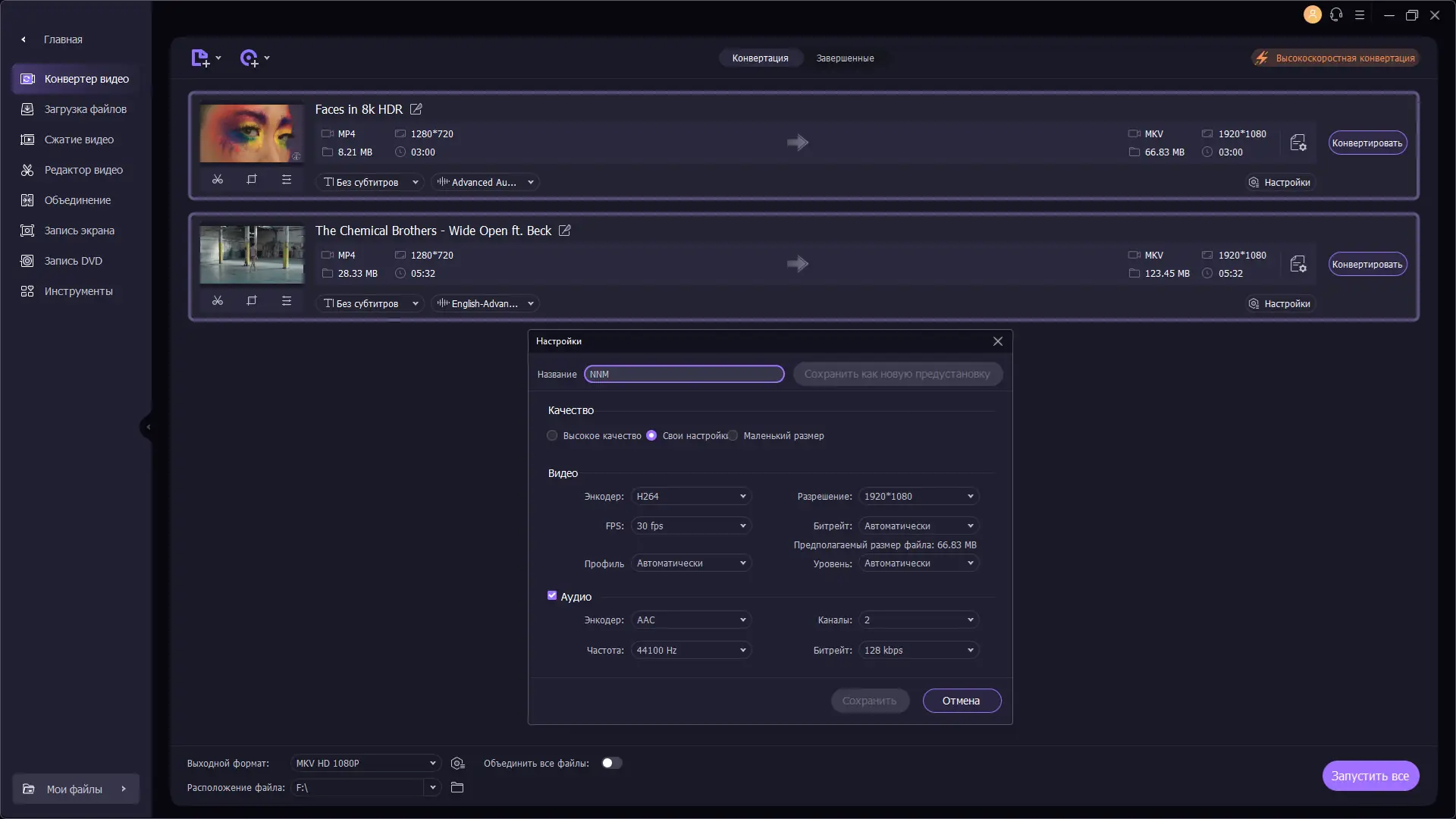
Task: Click the rename pencil icon beside Faces in 8k HDR
Action: [x=416, y=109]
